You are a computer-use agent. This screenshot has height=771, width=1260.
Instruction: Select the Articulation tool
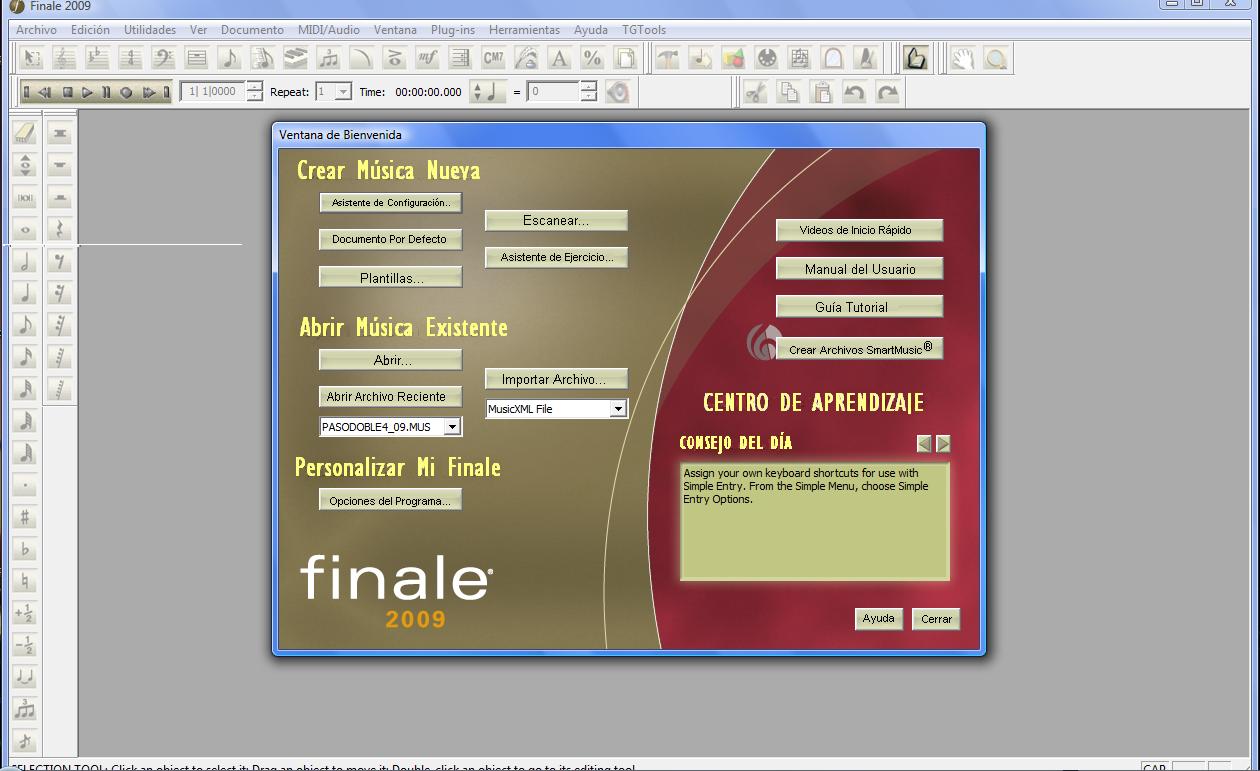pyautogui.click(x=395, y=59)
